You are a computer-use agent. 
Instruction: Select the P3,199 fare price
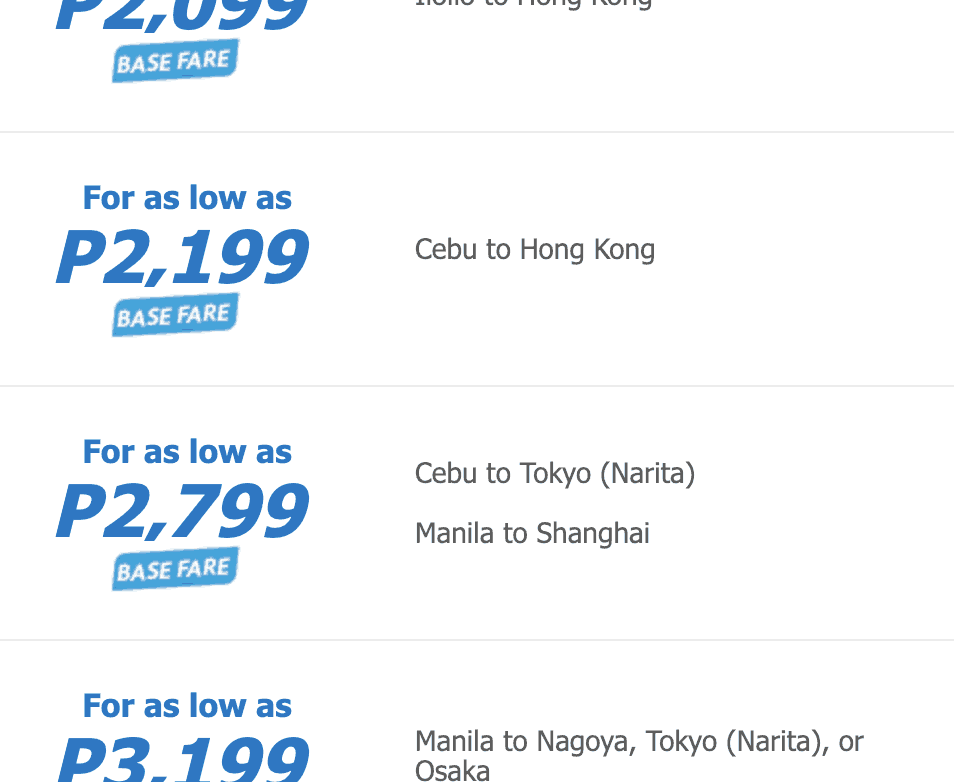182,762
